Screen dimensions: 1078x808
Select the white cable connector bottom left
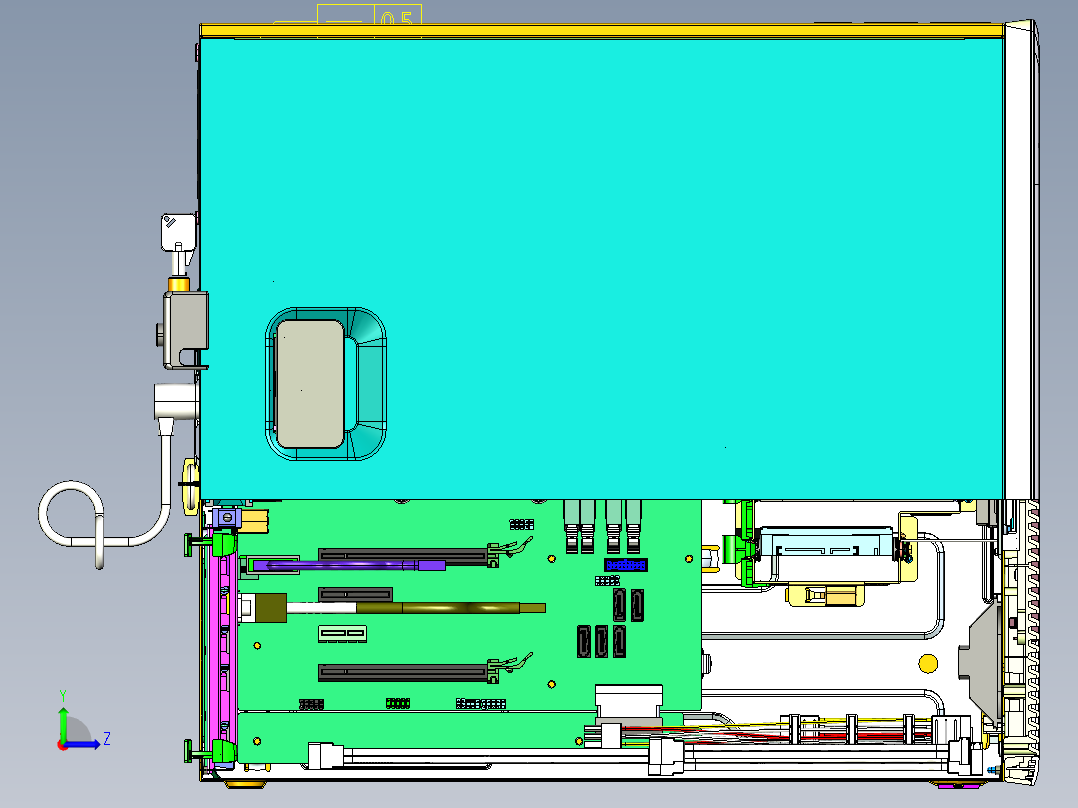point(324,756)
